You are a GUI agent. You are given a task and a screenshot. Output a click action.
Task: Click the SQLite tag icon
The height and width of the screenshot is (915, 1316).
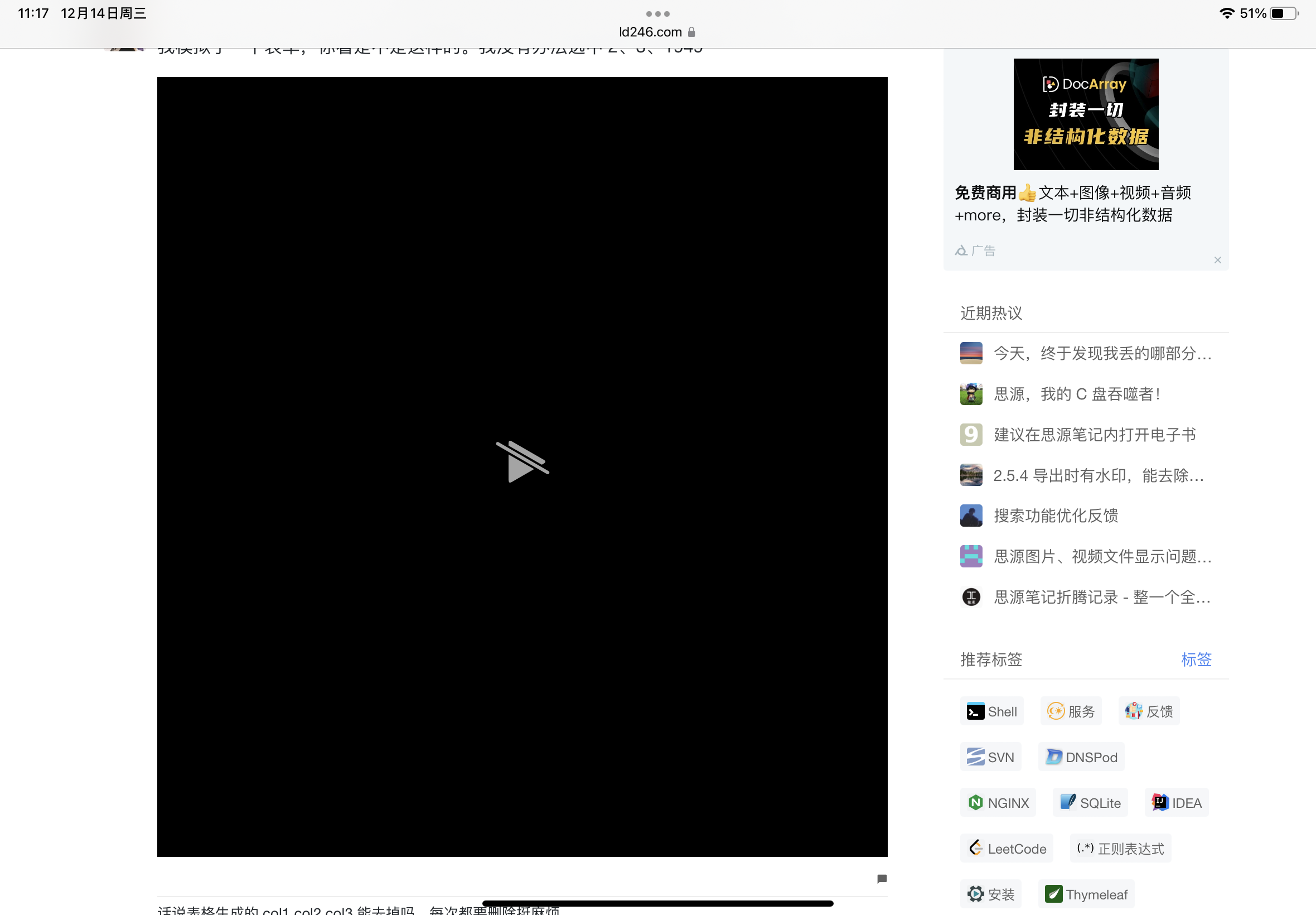point(1068,802)
